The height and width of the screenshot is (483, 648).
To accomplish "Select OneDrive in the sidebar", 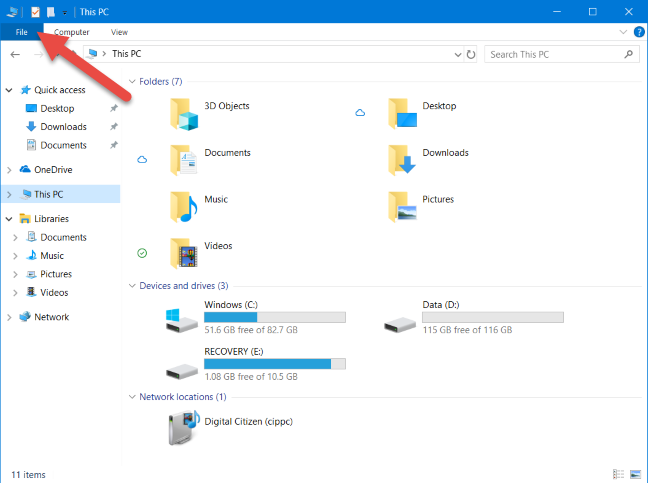I will click(x=53, y=170).
